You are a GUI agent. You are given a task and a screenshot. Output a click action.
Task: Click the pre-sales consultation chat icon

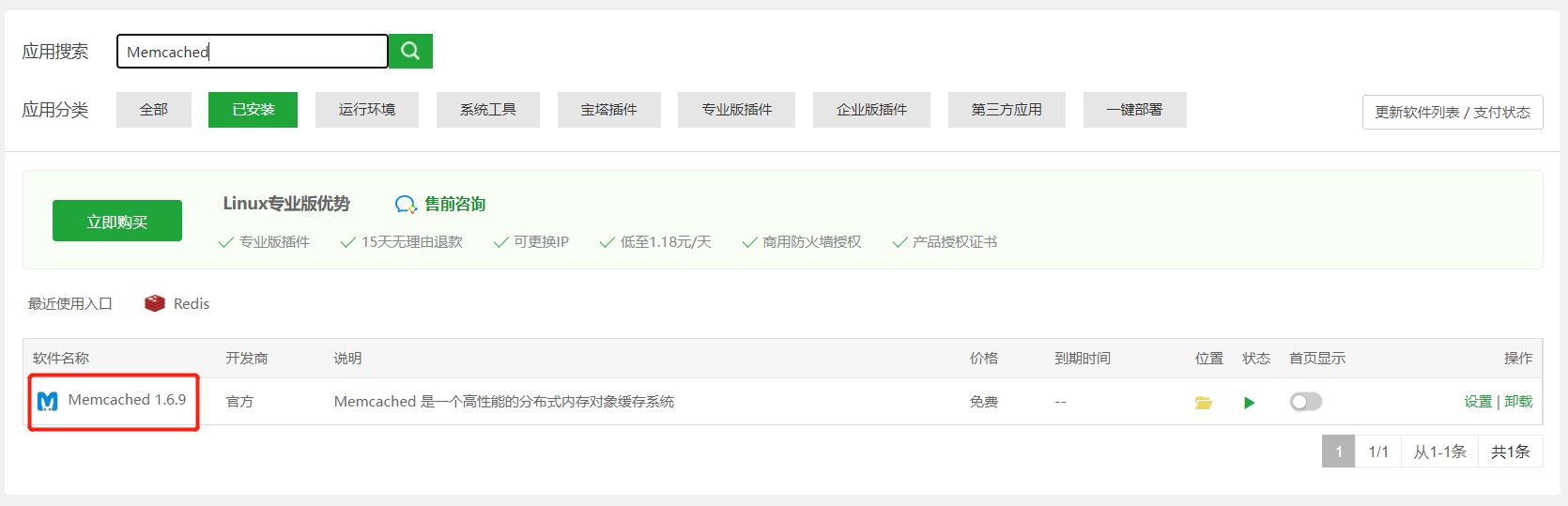coord(406,205)
